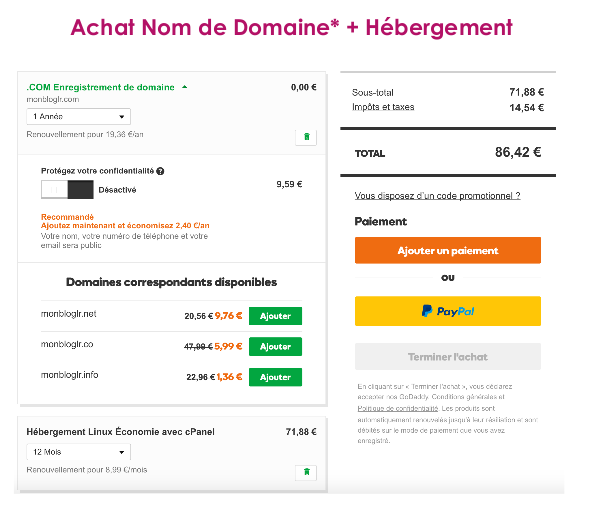
Task: Remove the Linux hosting item via trash icon
Action: [306, 472]
